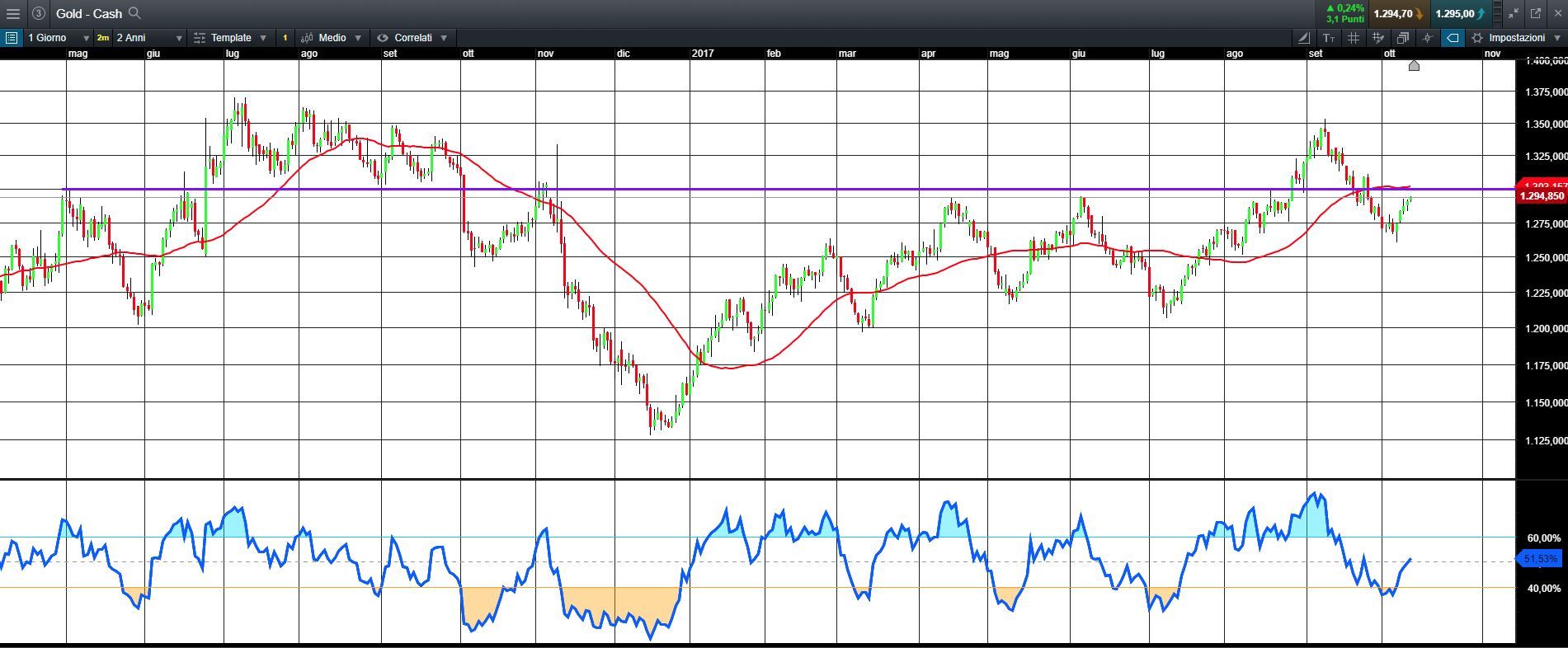Screen dimensions: 1568x648
Task: Toggle the chart grid lines icon
Action: tap(1353, 38)
